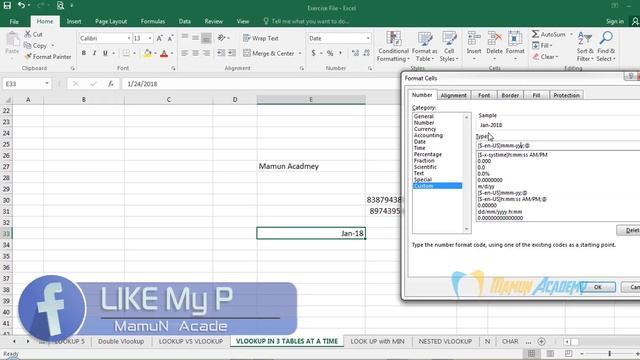Screen dimensions: 640x360
Task: Switch to the Page Layout tab
Action: click(x=111, y=21)
